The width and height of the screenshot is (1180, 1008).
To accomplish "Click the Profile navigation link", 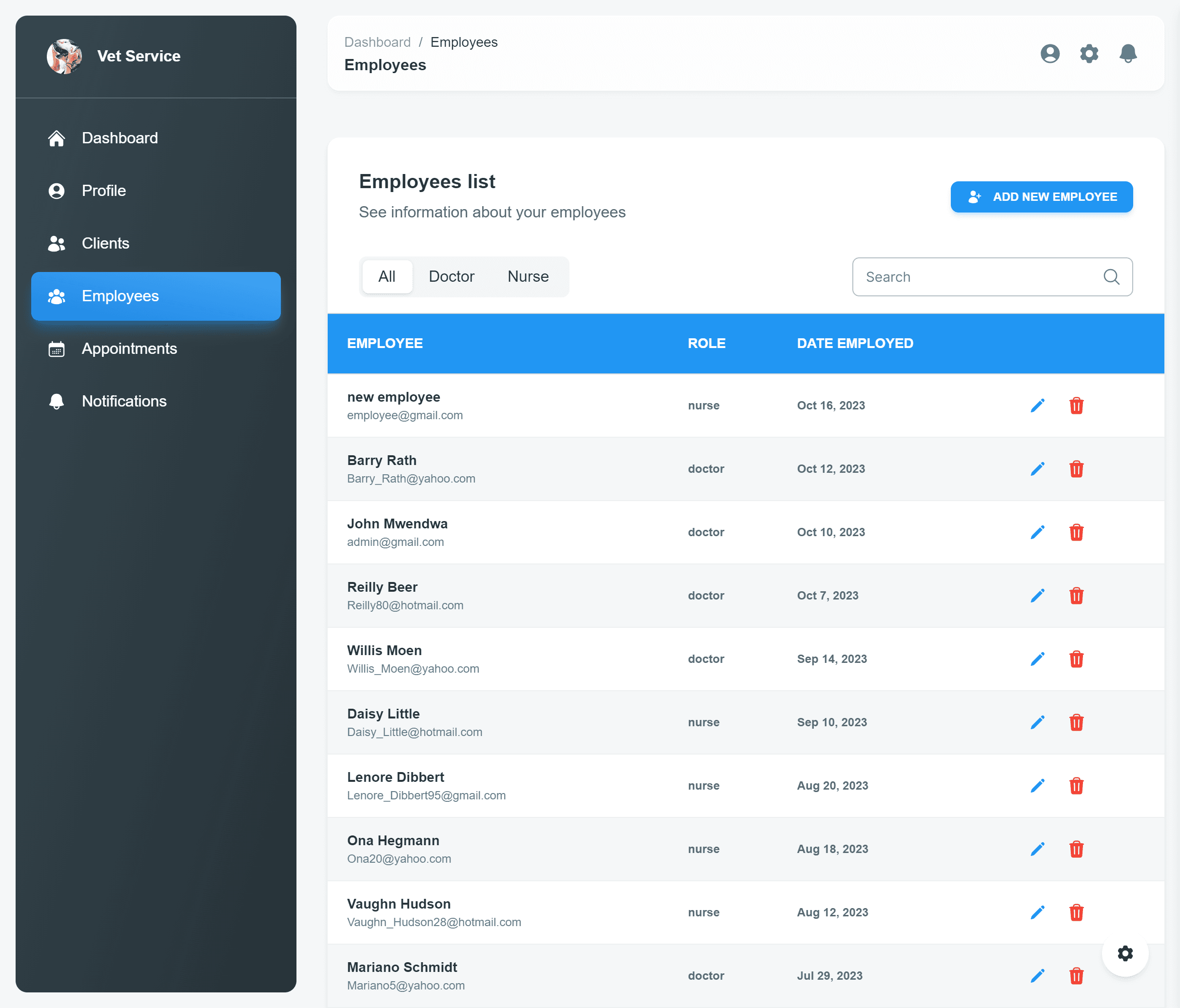I will pyautogui.click(x=155, y=190).
